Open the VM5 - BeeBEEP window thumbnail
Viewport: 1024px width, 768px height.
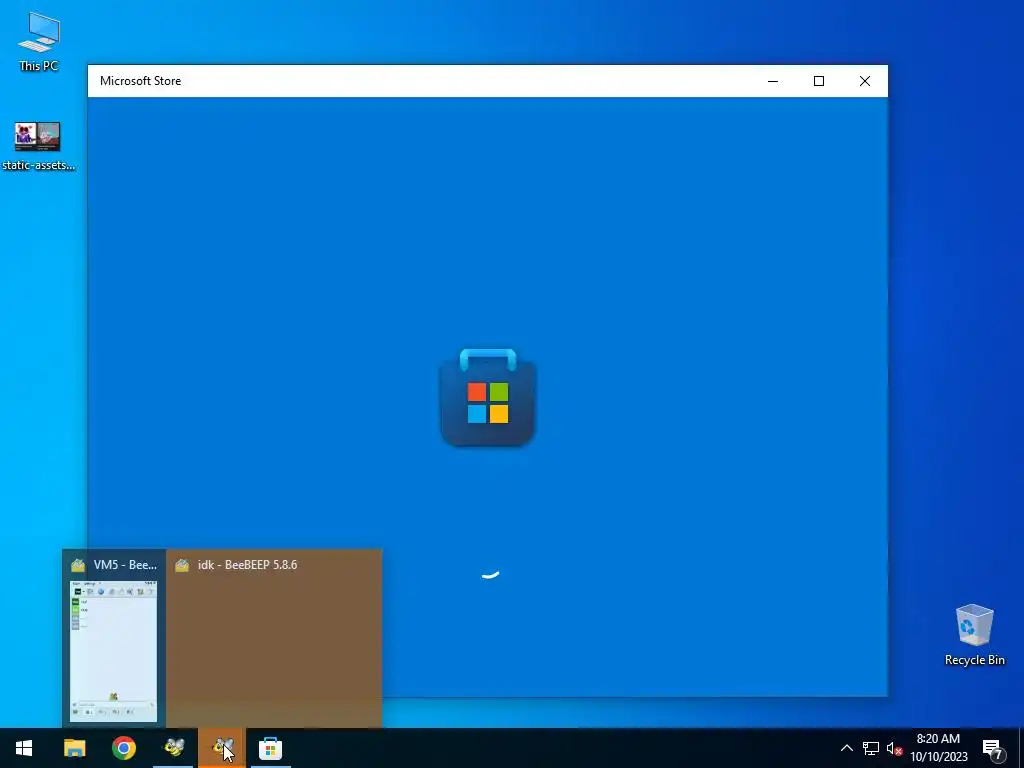click(114, 651)
